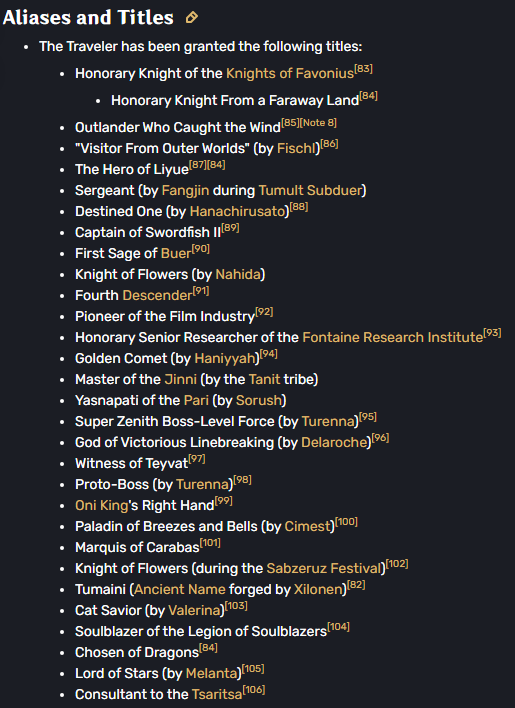515x708 pixels.
Task: Click the edit pencil icon beside Aliases and Titles
Action: (x=191, y=18)
